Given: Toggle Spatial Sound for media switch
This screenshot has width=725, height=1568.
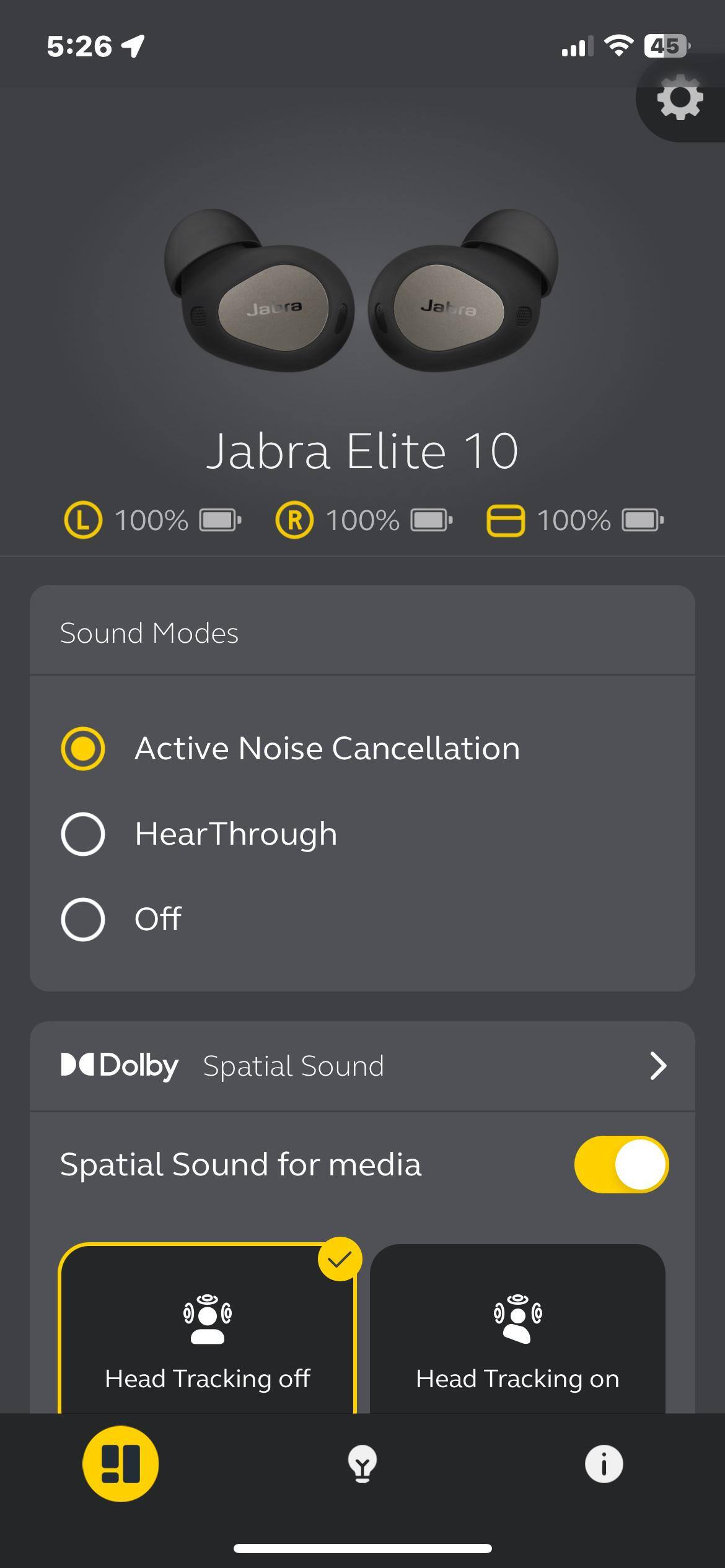Looking at the screenshot, I should tap(621, 1164).
